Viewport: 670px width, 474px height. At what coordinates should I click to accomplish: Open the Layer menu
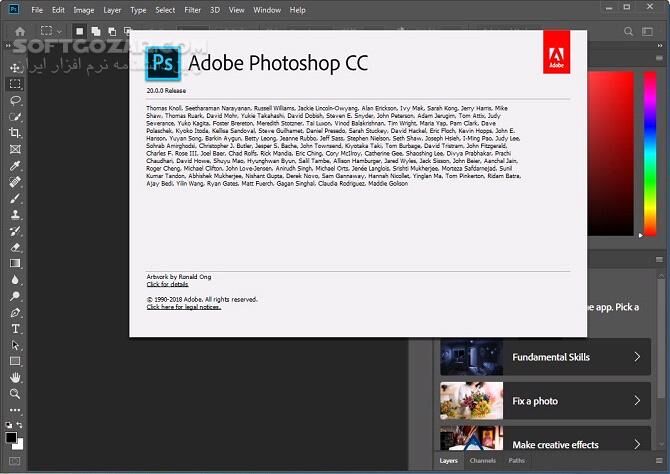(112, 10)
